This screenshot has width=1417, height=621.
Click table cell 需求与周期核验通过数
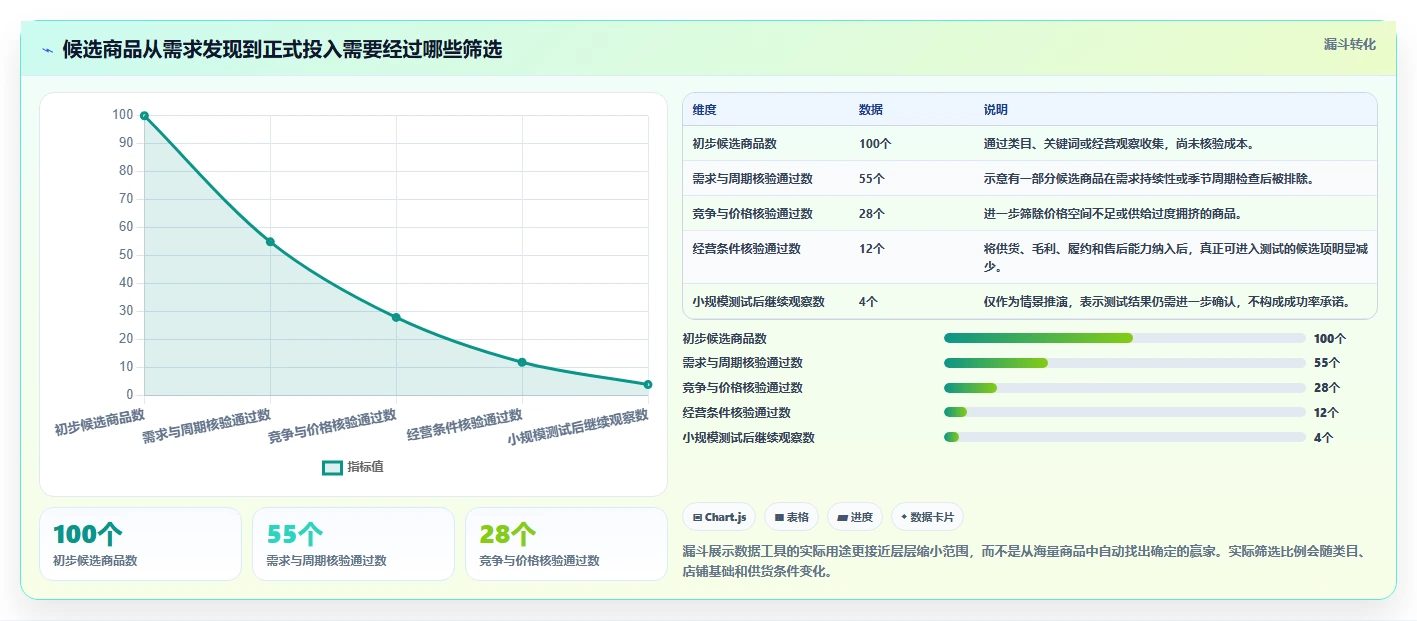pos(752,179)
